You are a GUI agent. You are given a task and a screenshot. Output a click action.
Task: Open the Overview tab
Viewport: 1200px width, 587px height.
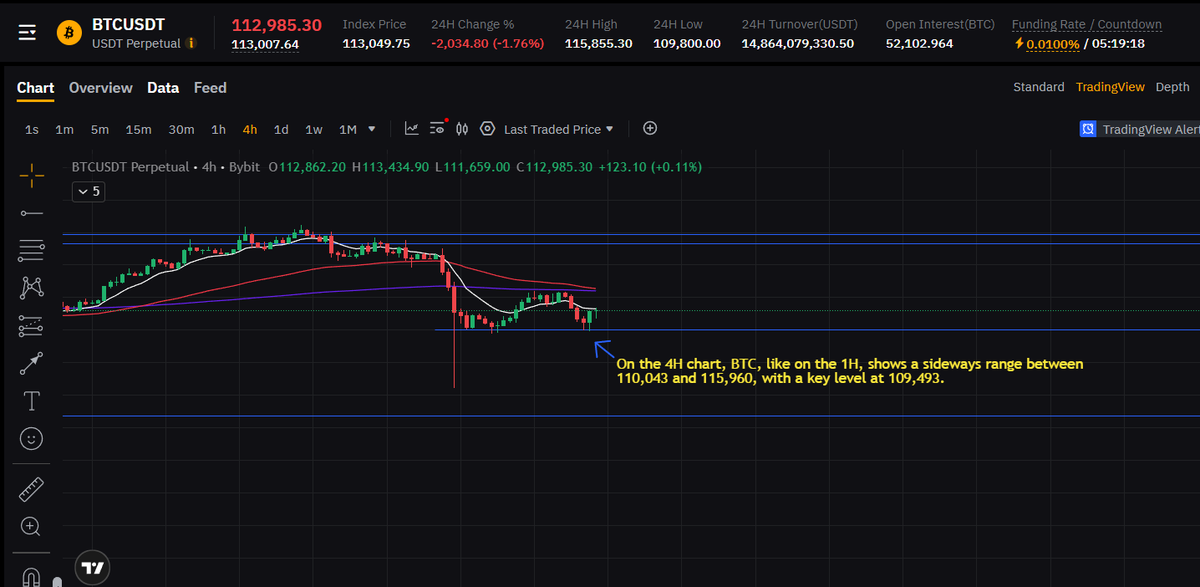(100, 88)
